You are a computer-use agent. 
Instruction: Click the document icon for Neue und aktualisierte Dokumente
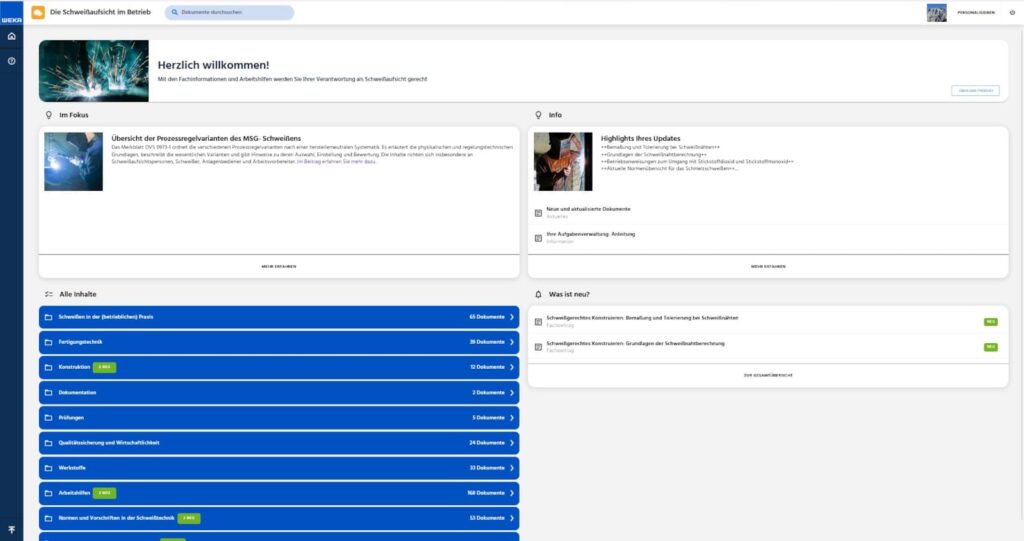pos(538,213)
